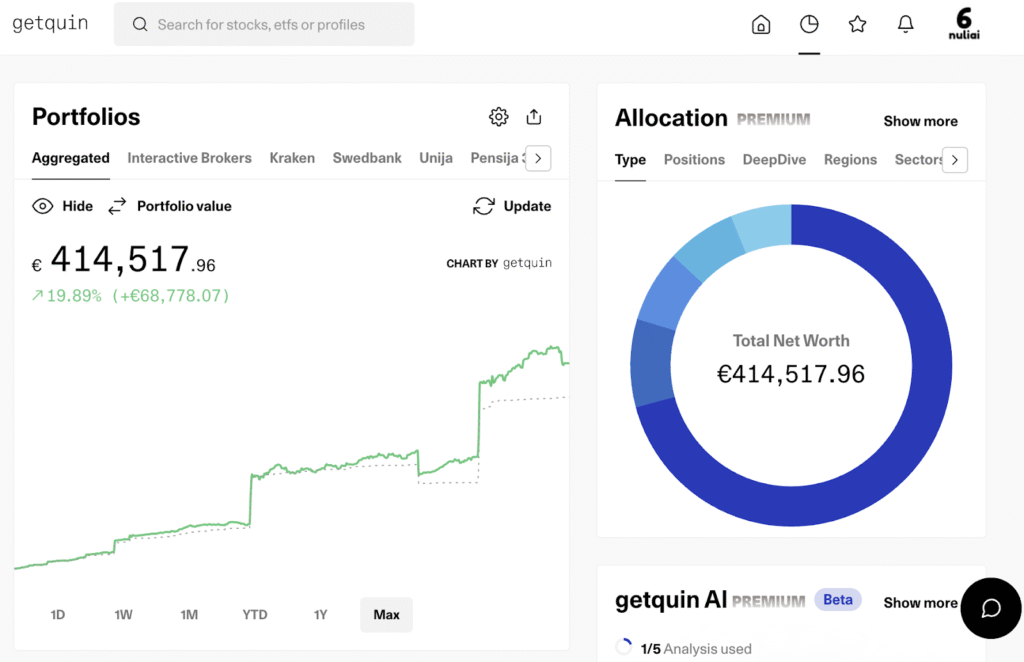1024x662 pixels.
Task: Click the Portfolio value label
Action: point(184,206)
